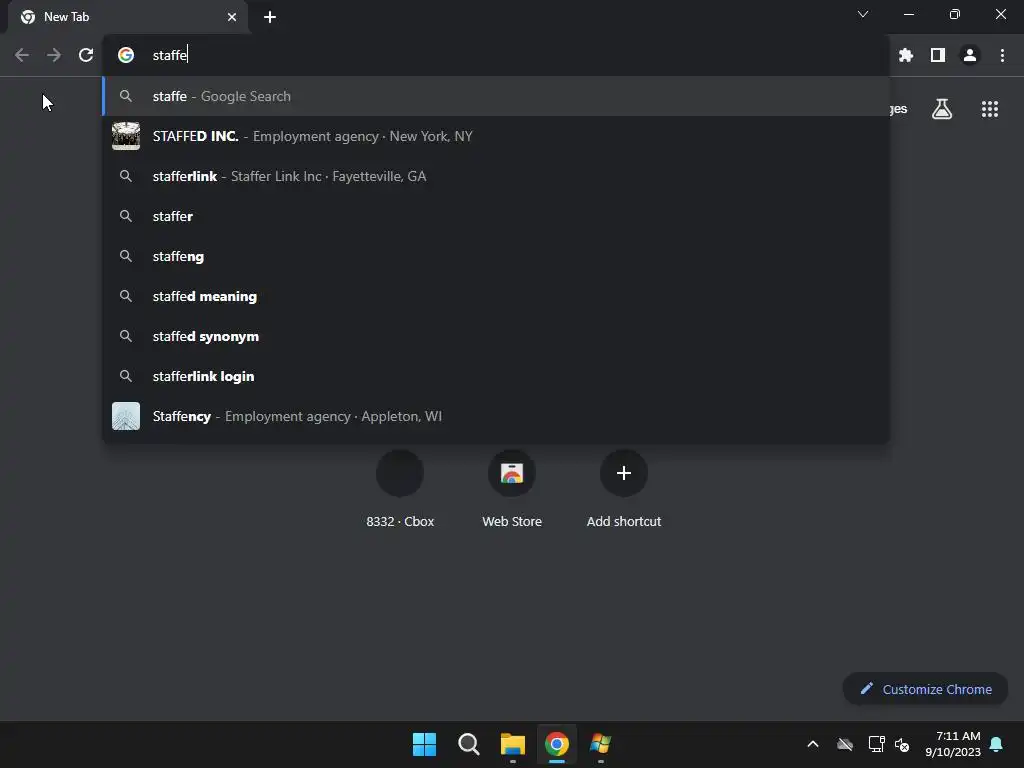Choose the 'stafferlink' Fayetteville suggestion

(496, 176)
